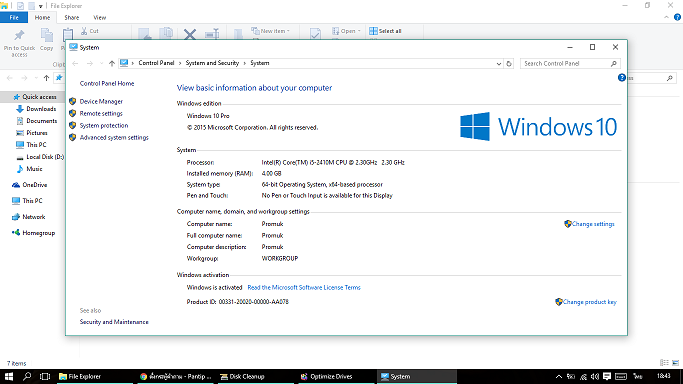The image size is (683, 384).
Task: Click the Task View icon on taskbar
Action: [45, 376]
